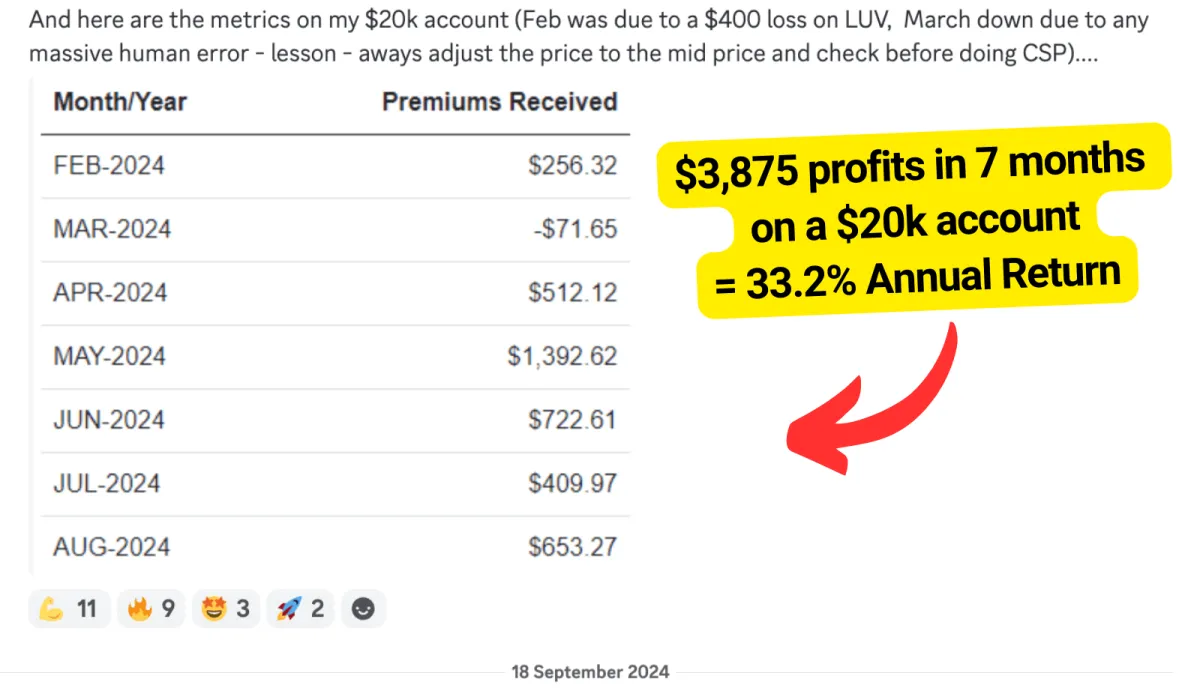Select the Premiums Received column header

(x=499, y=101)
